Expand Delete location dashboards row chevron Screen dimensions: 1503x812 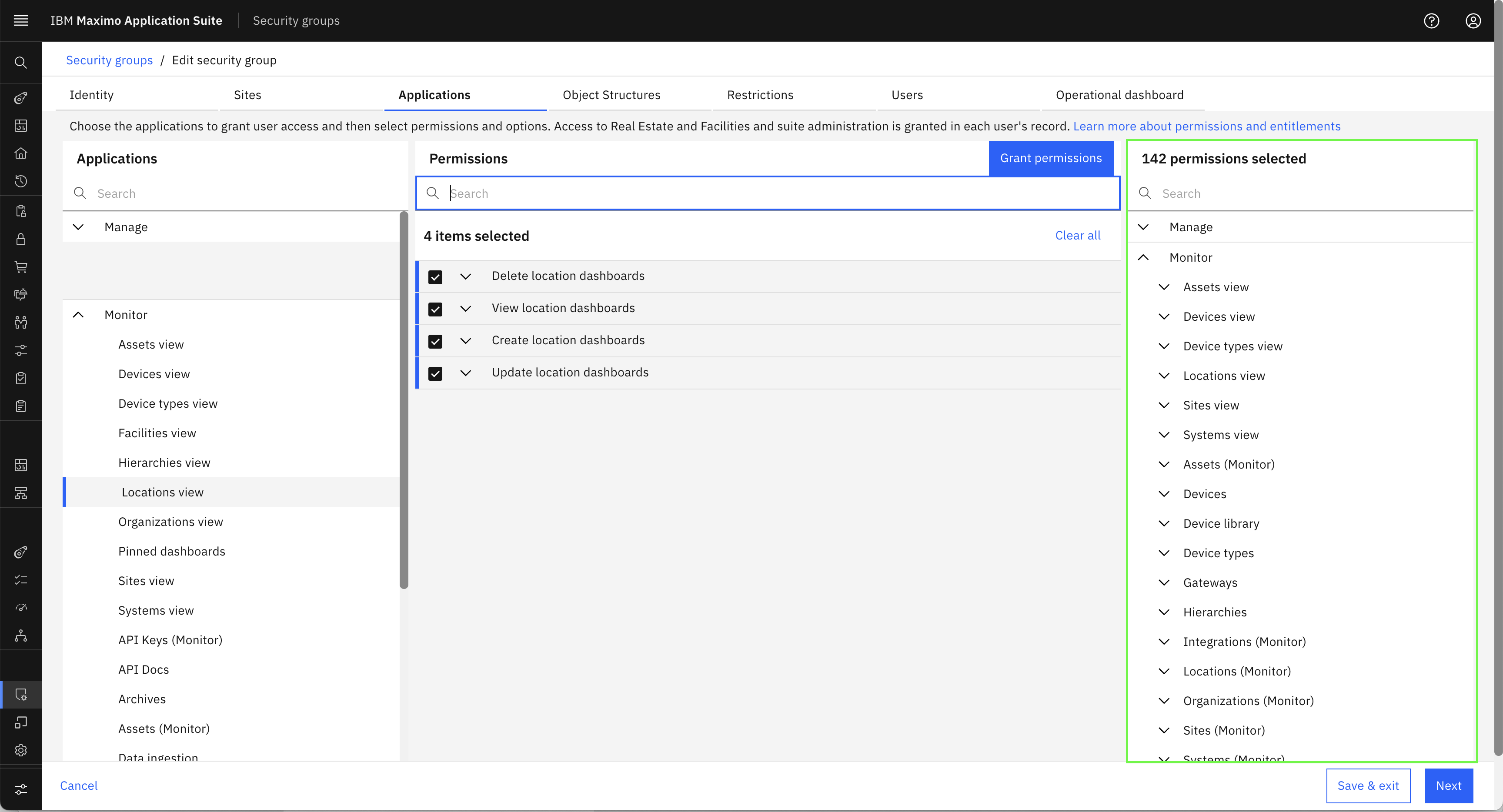[466, 276]
